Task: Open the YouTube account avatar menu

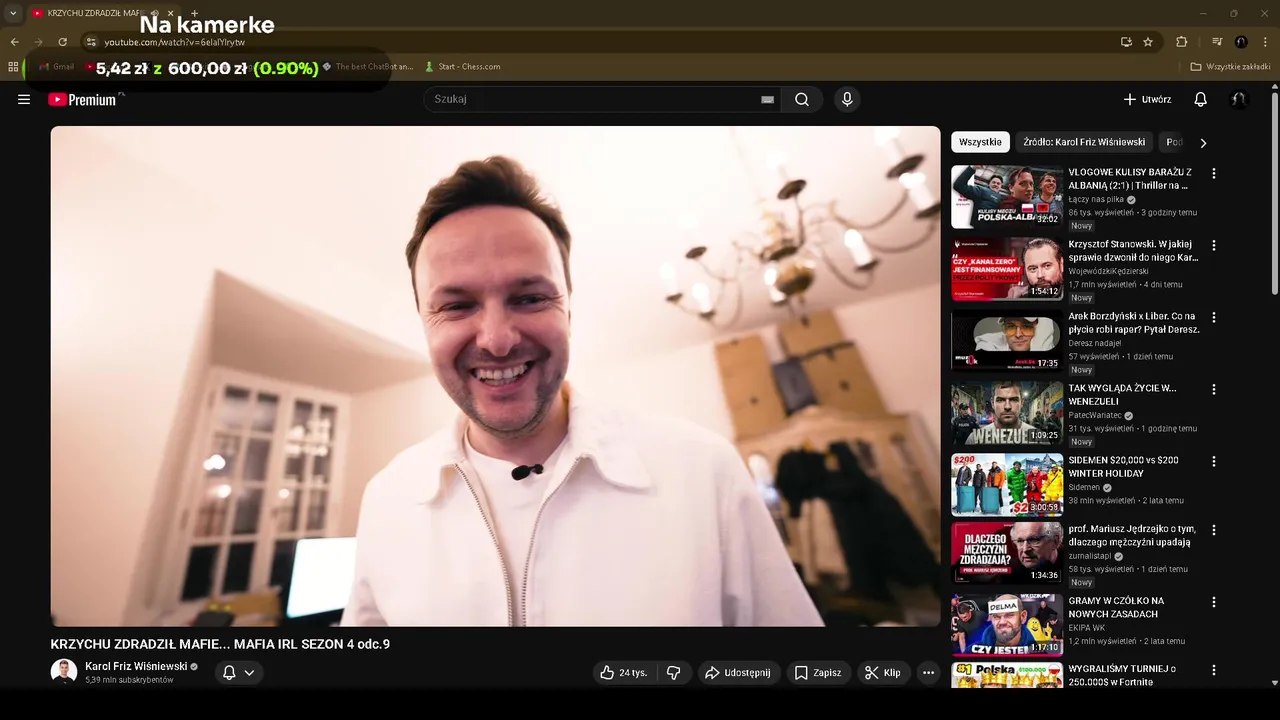Action: click(x=1239, y=99)
